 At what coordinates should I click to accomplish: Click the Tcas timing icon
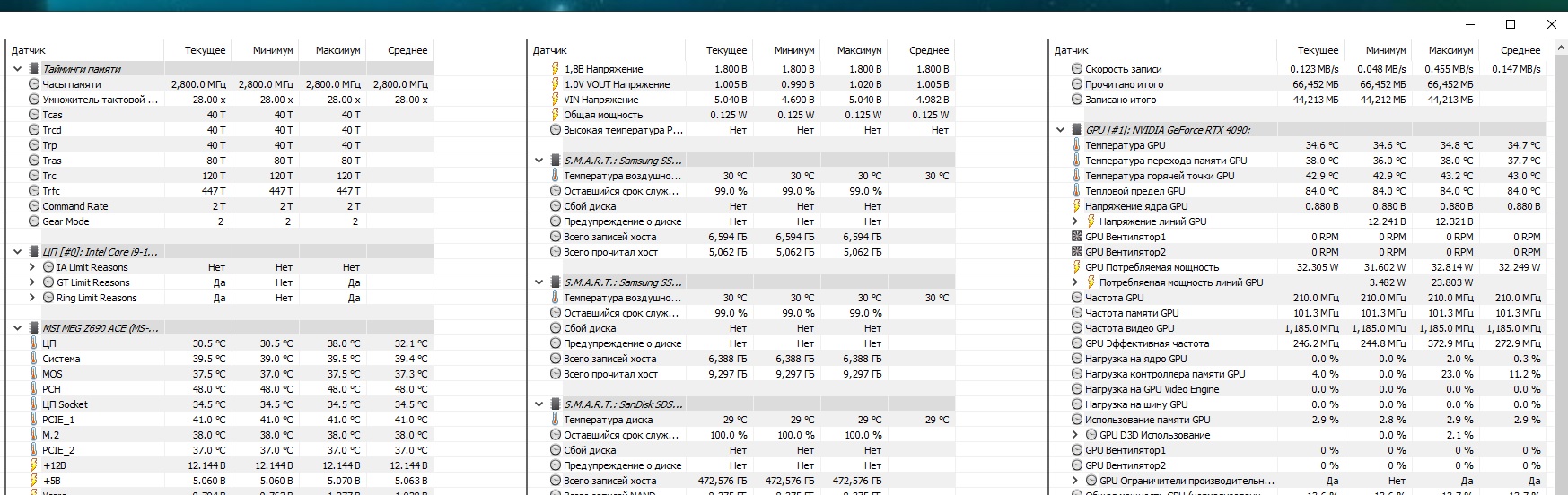(34, 115)
